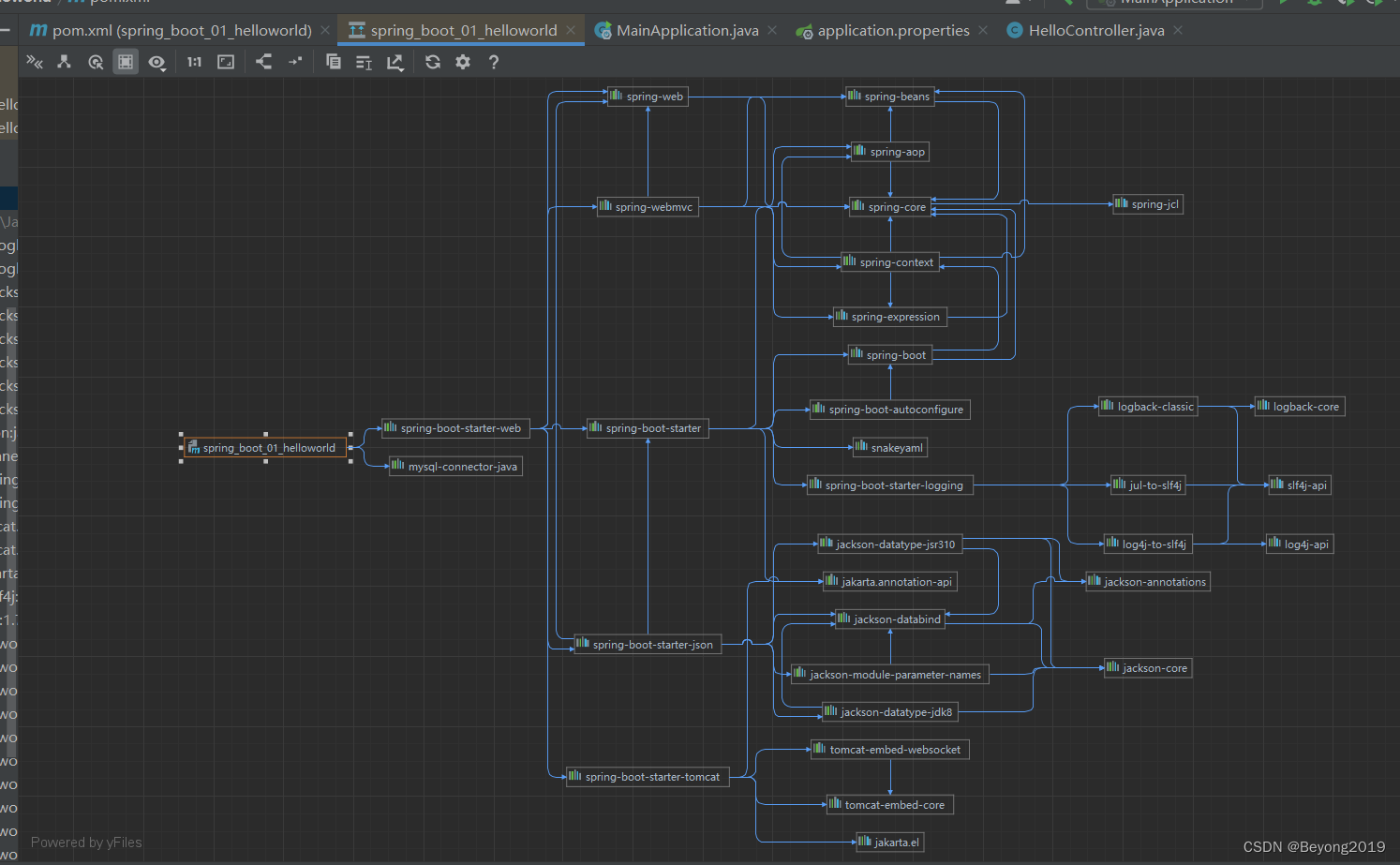Click the logback-classic node

1148,407
